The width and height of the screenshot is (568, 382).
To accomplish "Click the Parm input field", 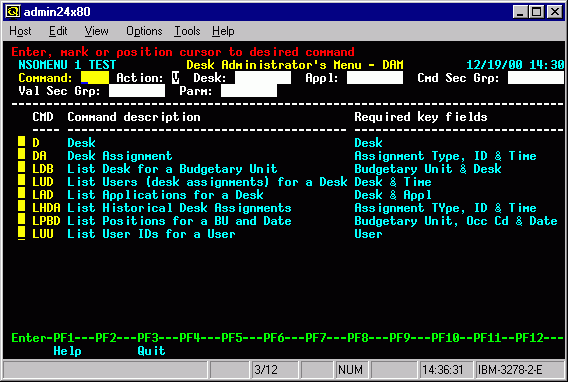I will click(249, 91).
